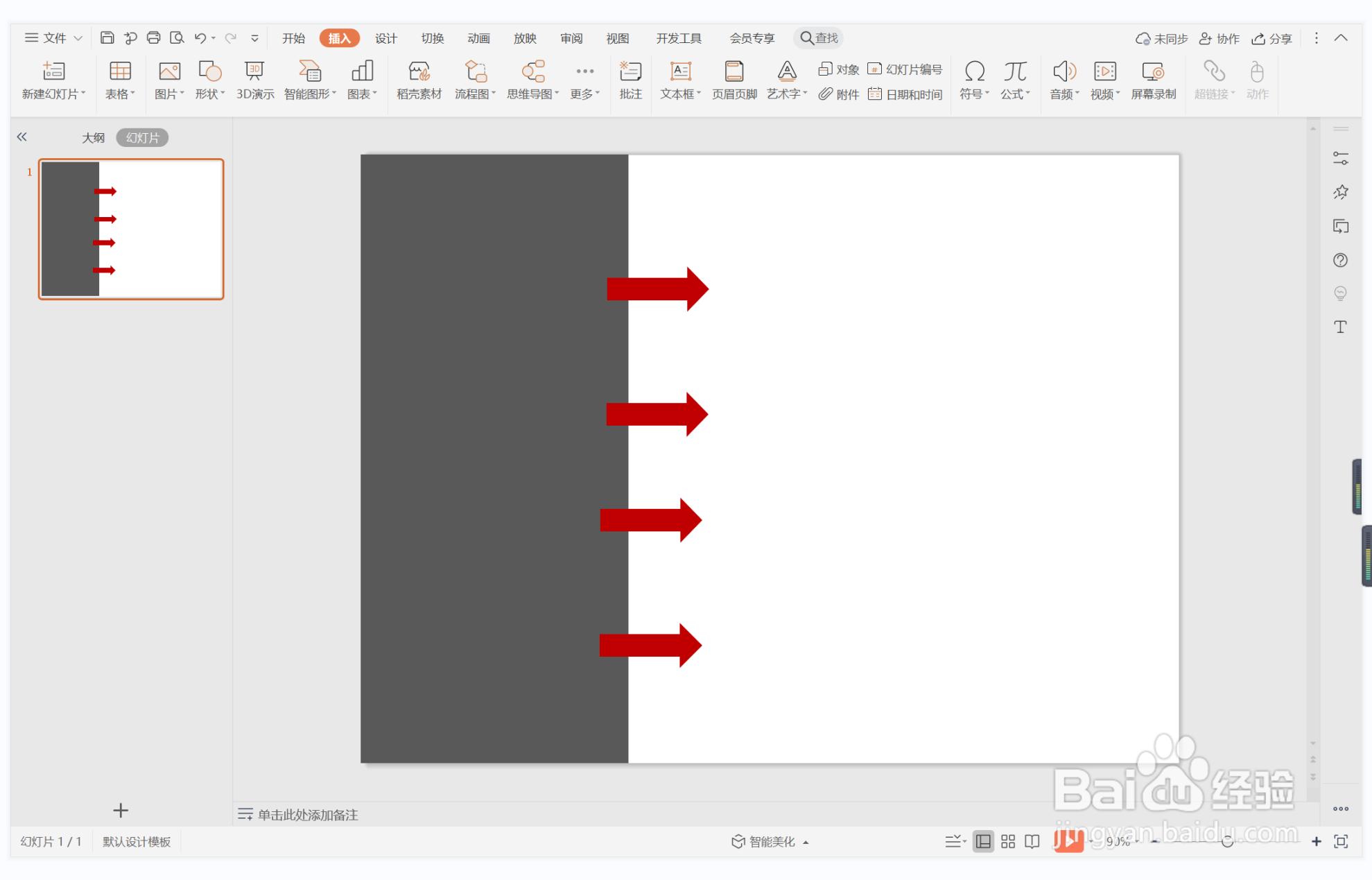Expand the More (更多) dropdown

[x=584, y=80]
